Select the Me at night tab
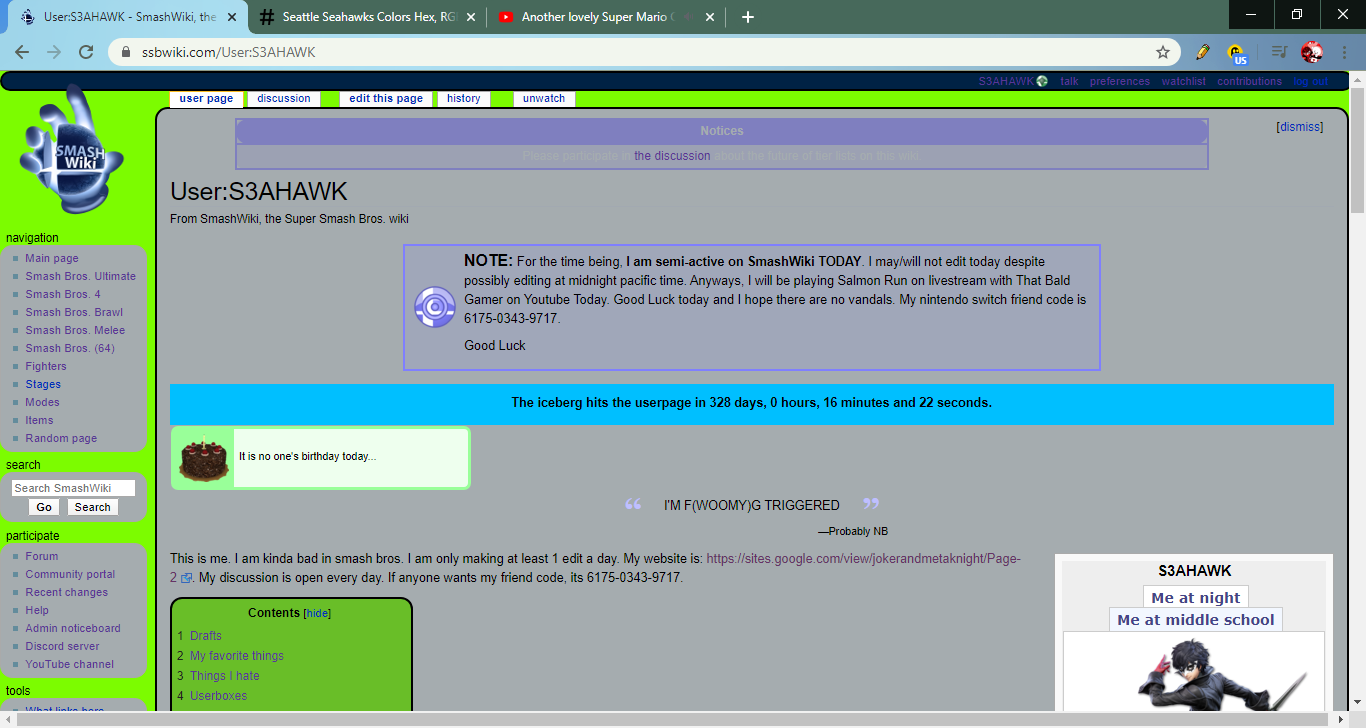Viewport: 1366px width, 728px height. (1195, 598)
